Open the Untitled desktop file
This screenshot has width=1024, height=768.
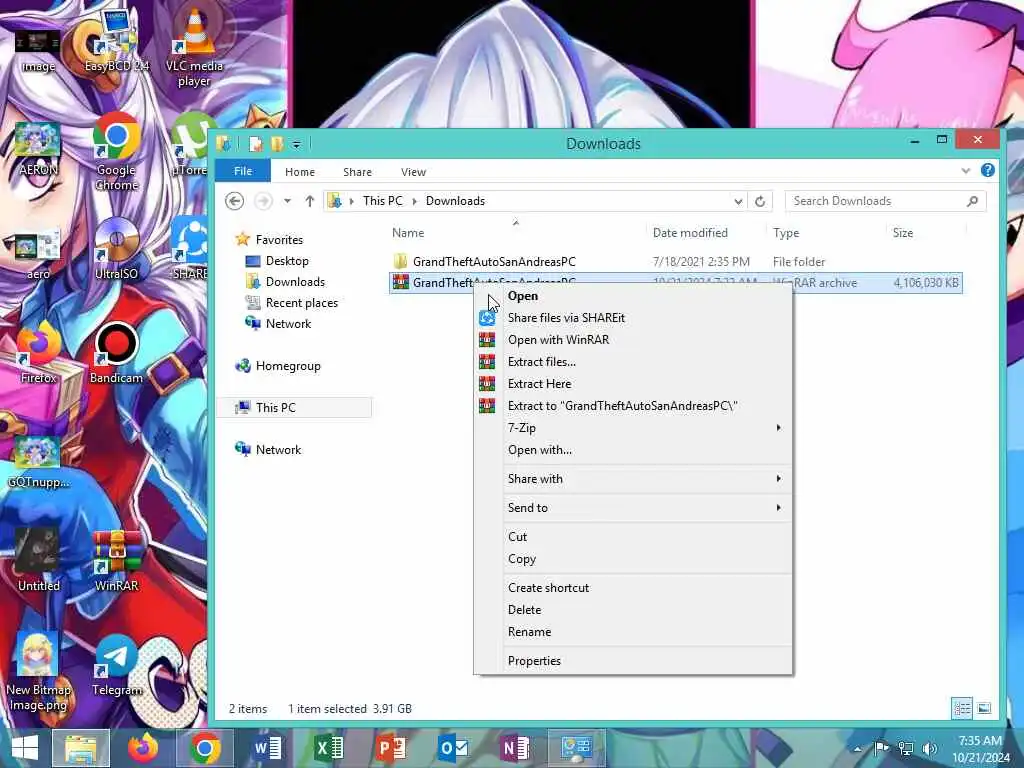38,560
